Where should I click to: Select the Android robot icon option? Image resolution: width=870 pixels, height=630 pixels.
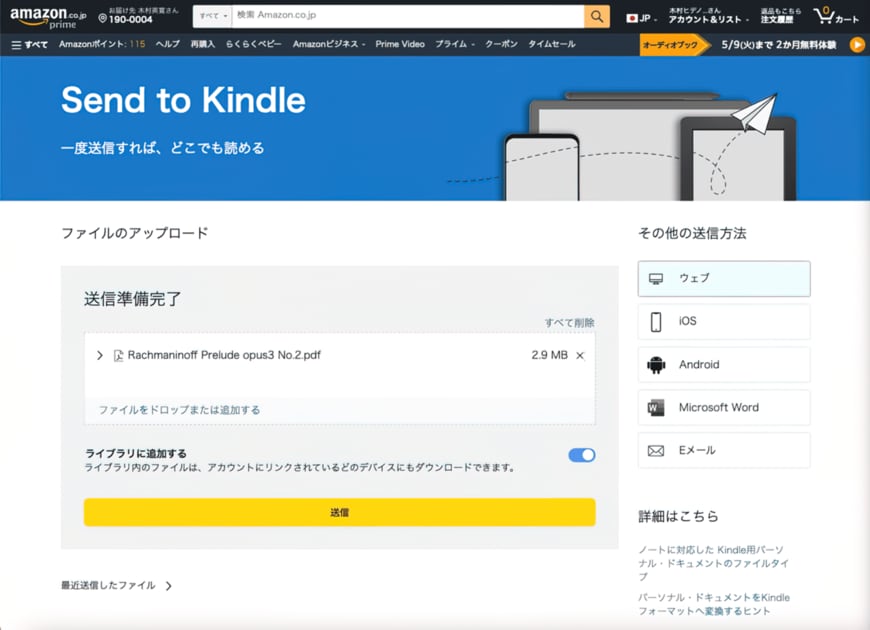(656, 365)
